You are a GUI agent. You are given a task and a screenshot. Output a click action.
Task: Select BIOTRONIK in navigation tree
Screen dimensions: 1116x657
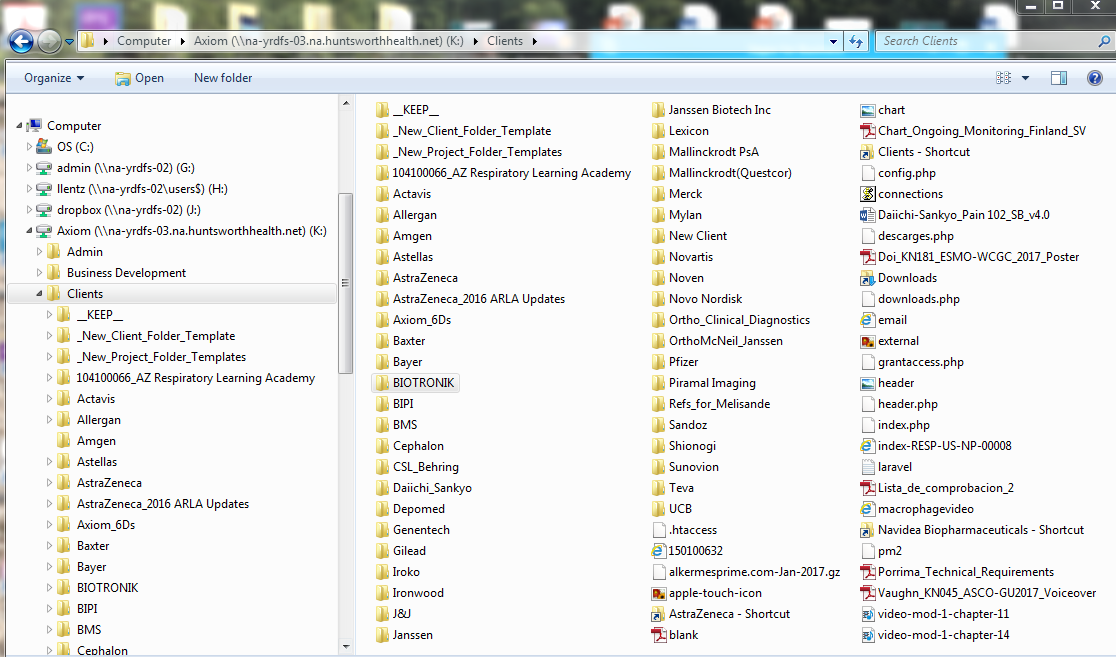click(x=107, y=588)
